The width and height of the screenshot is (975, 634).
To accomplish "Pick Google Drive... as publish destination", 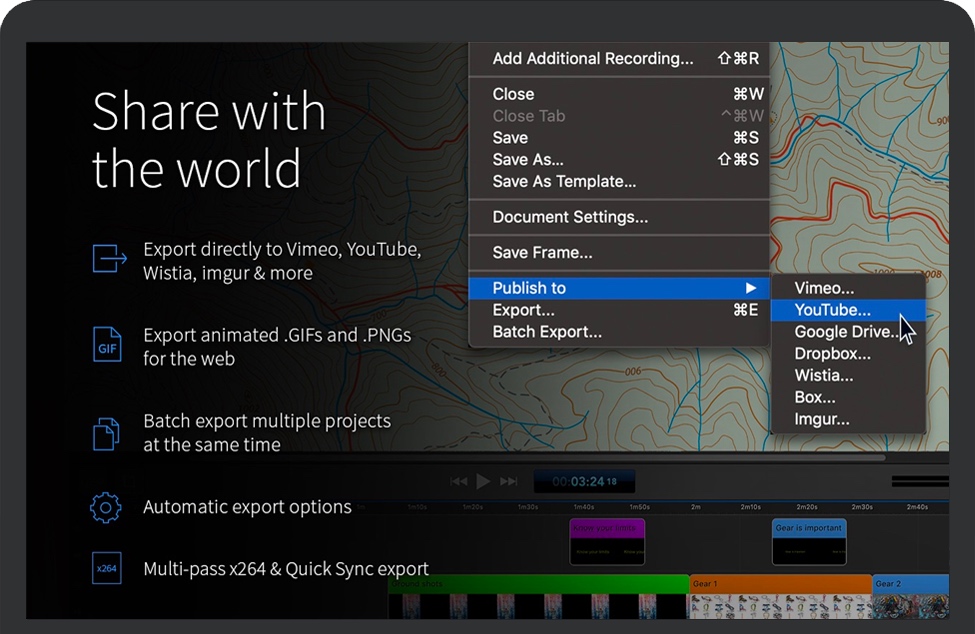I will pyautogui.click(x=845, y=332).
